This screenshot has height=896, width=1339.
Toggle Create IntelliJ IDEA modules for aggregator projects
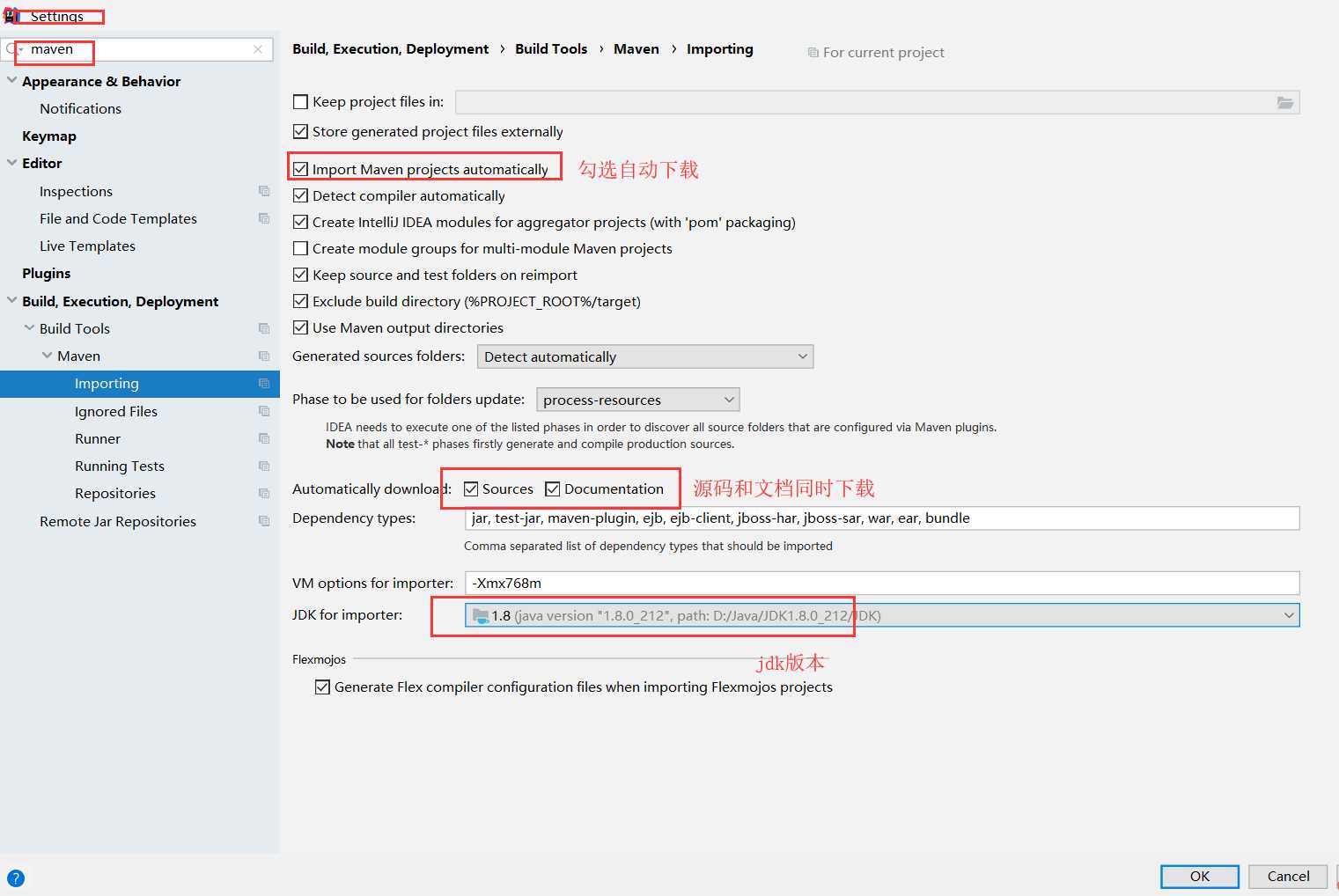coord(300,222)
